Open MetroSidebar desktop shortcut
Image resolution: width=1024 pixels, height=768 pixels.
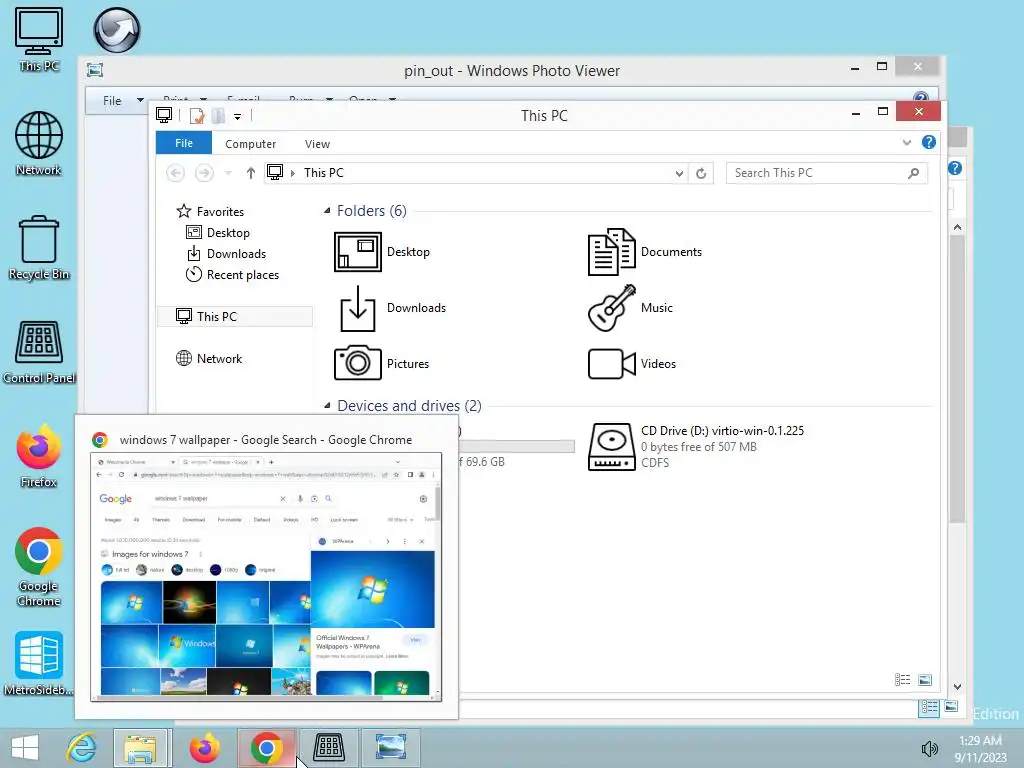[x=39, y=664]
